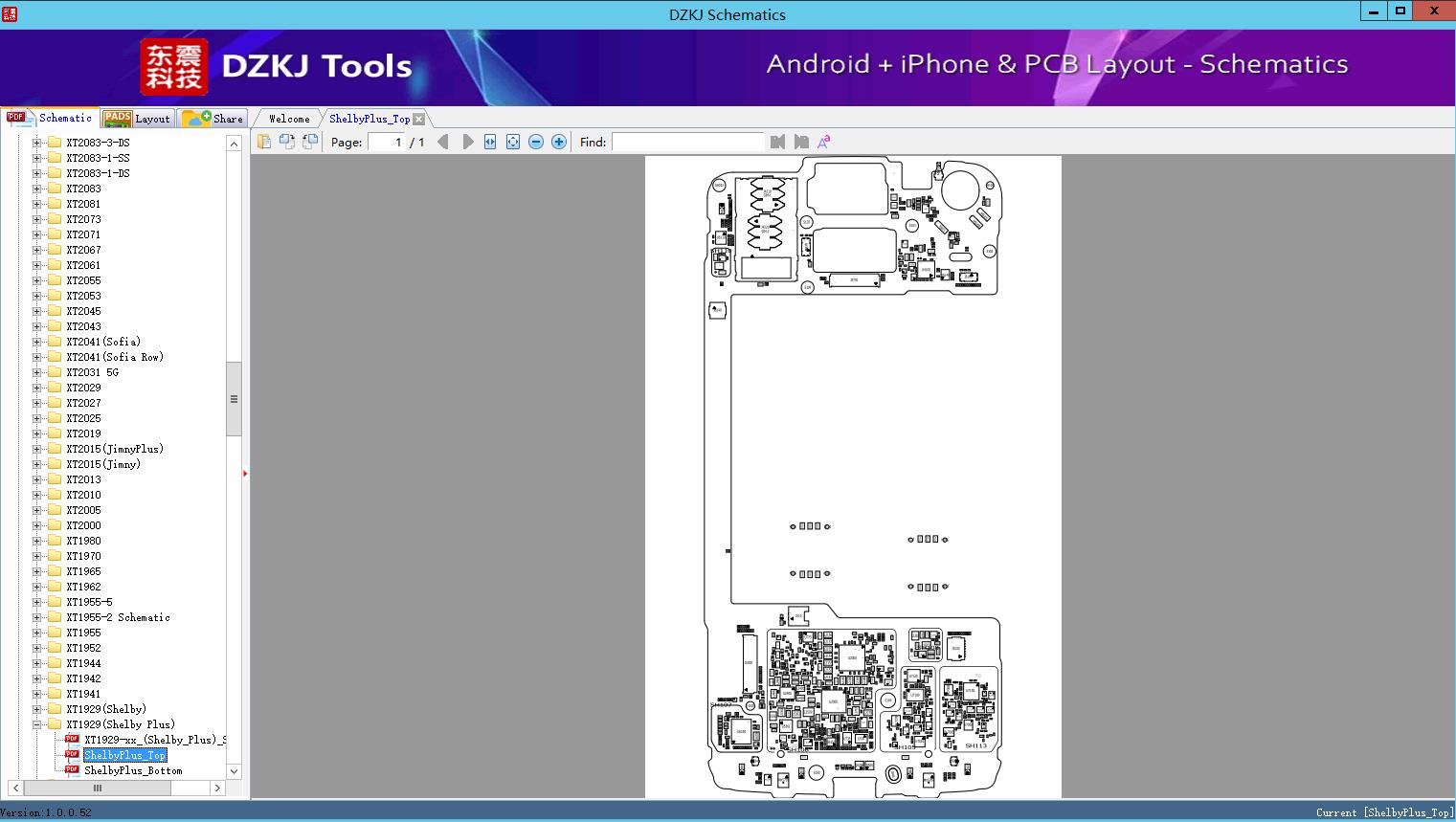The width and height of the screenshot is (1456, 822).
Task: Expand the XT1944 folder node
Action: coord(36,663)
